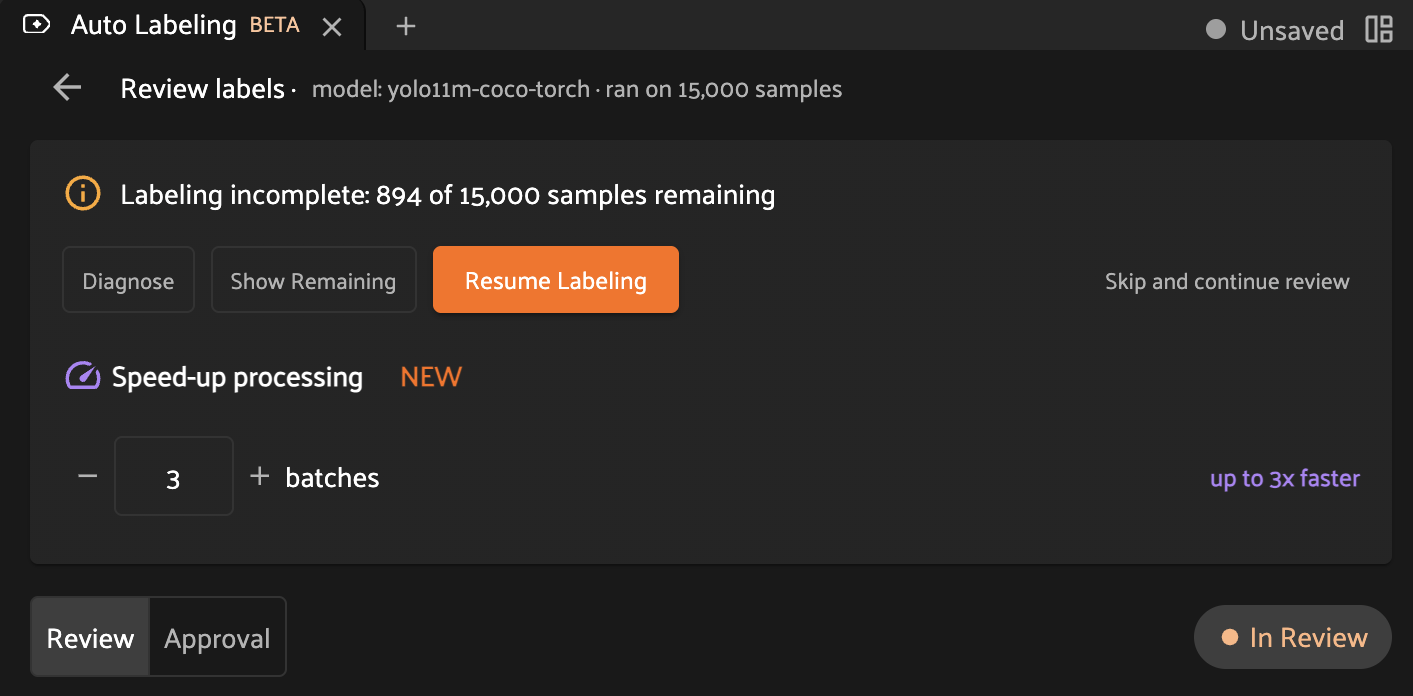This screenshot has height=696, width=1413.
Task: Click the NEW label beside Speed-up processing
Action: point(431,377)
